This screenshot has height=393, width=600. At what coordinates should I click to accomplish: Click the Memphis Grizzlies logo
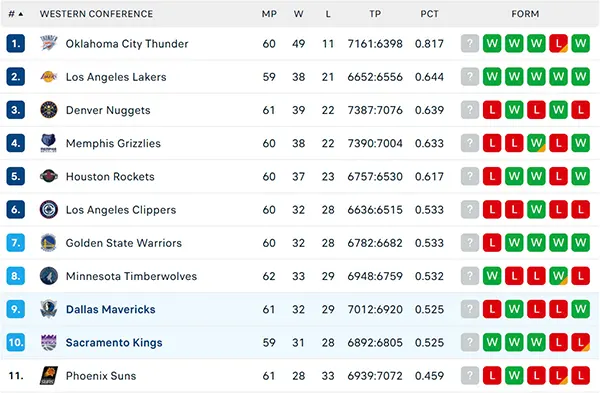tap(49, 143)
